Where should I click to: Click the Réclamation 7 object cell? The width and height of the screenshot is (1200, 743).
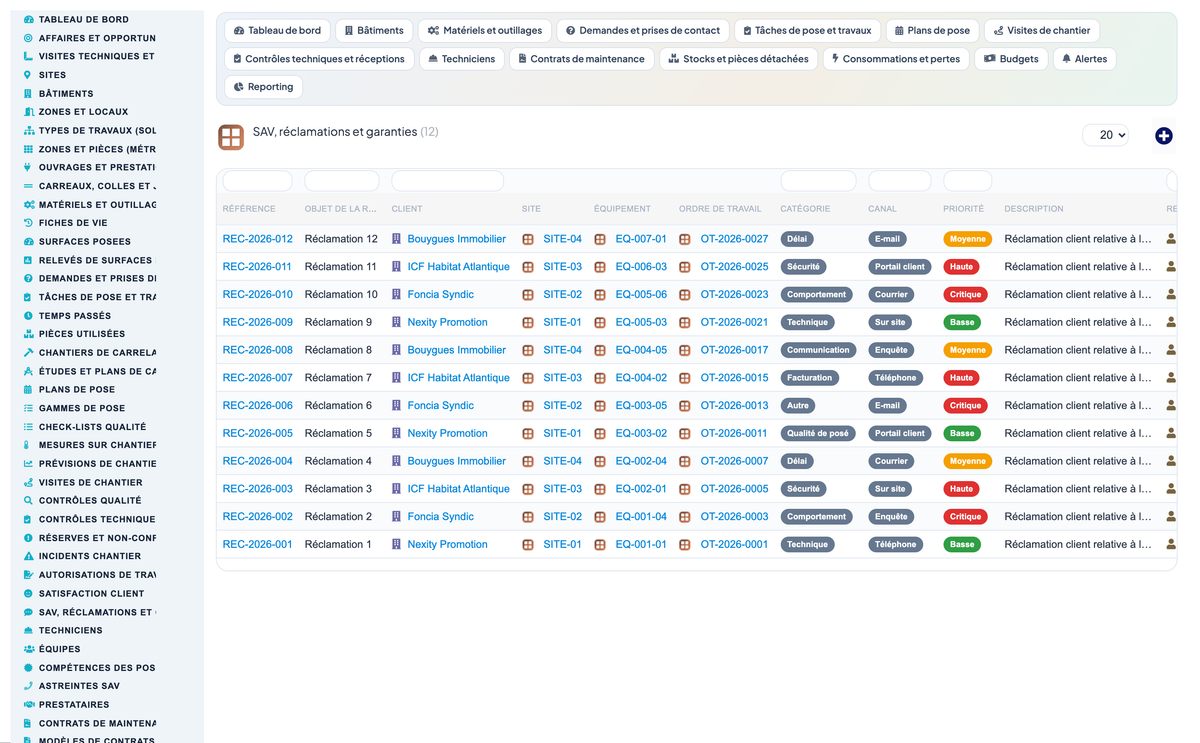pos(338,378)
